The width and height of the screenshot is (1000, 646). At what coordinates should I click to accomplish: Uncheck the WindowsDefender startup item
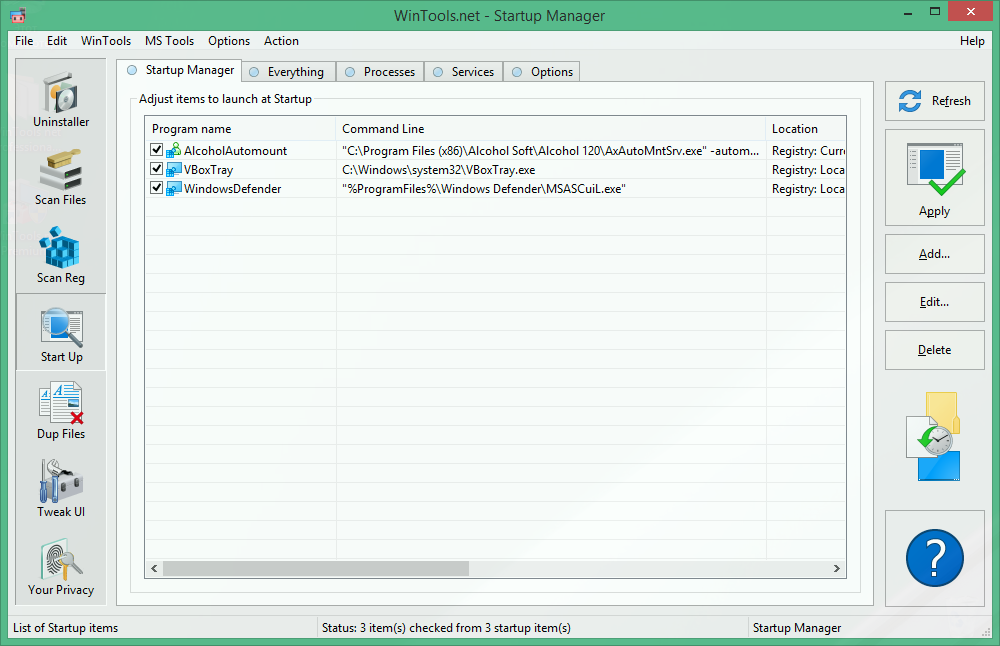[x=156, y=187]
